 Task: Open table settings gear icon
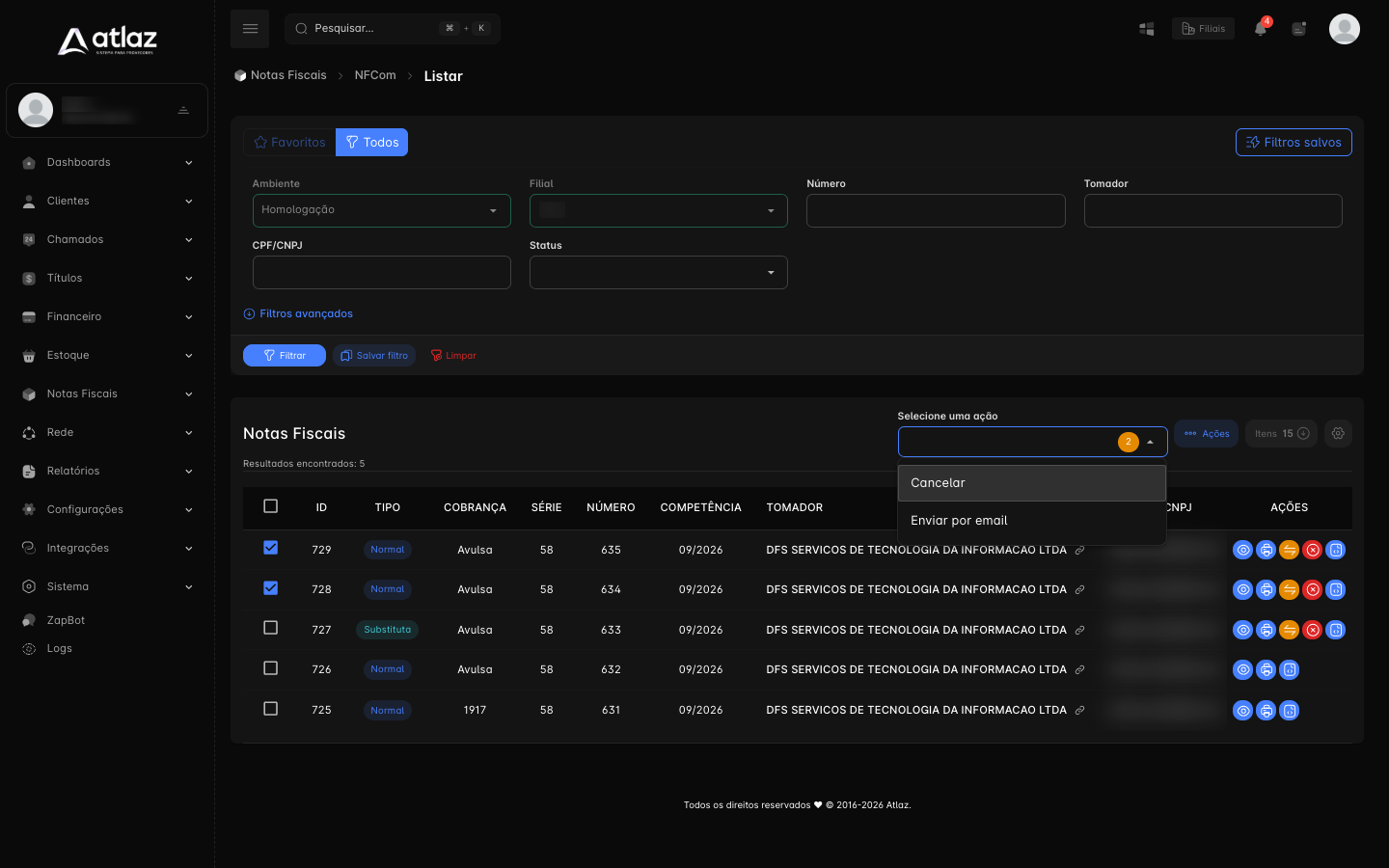(x=1338, y=433)
